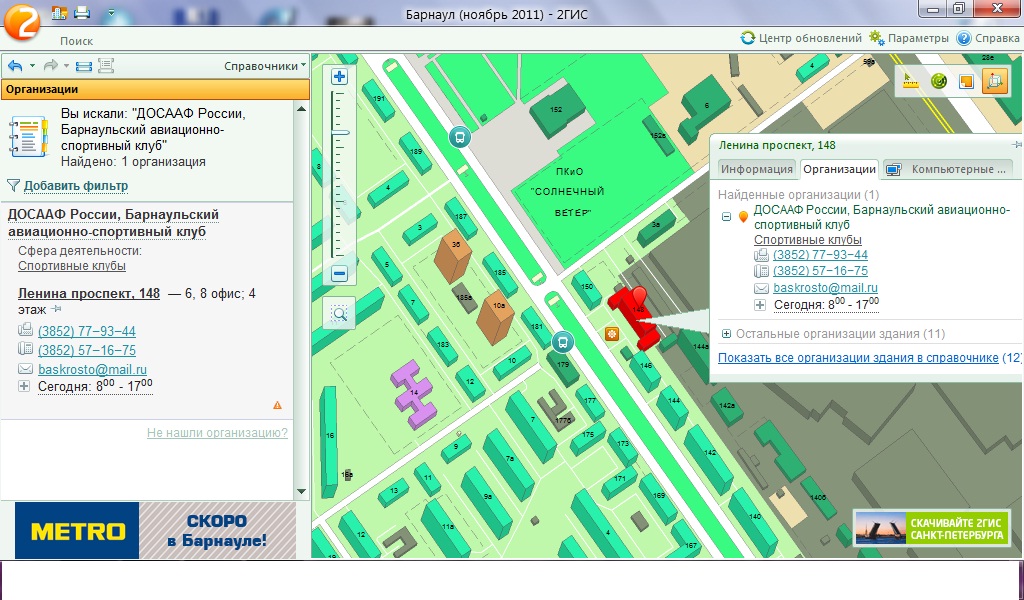Collapse the ДОСААФ России entry in popup
This screenshot has height=600, width=1024.
pyautogui.click(x=726, y=217)
